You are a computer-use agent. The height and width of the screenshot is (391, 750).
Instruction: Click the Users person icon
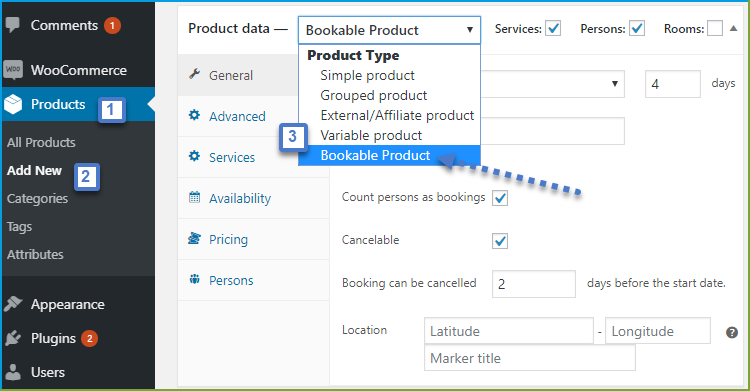click(x=13, y=372)
